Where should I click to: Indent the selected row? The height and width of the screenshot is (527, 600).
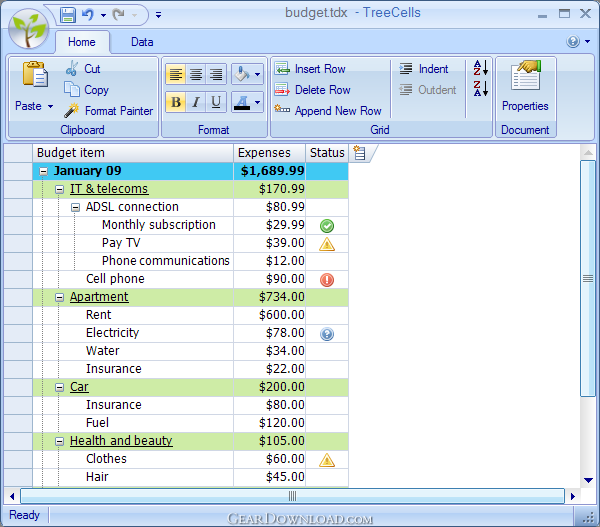(423, 69)
